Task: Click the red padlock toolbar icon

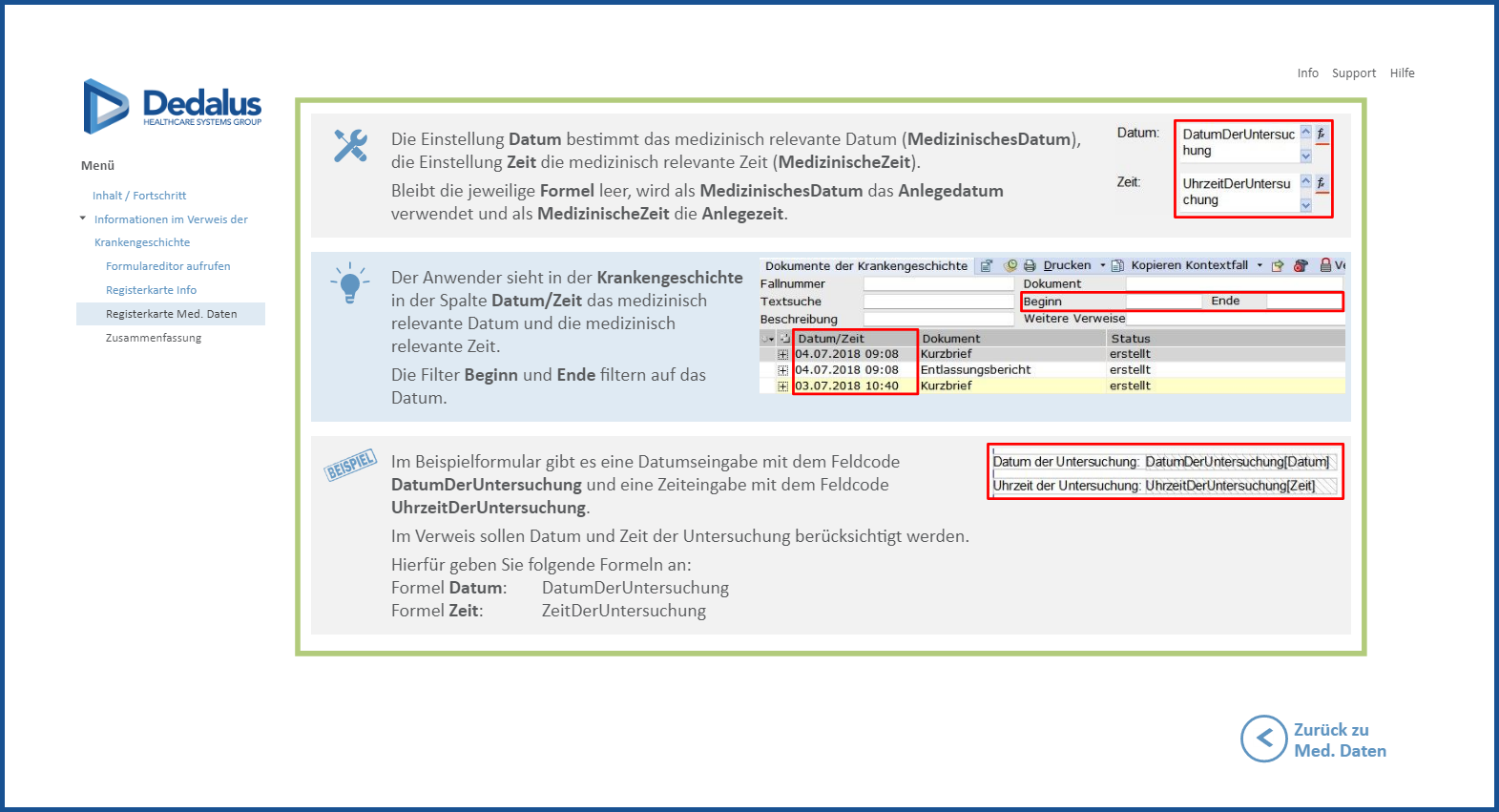Action: point(1325,265)
